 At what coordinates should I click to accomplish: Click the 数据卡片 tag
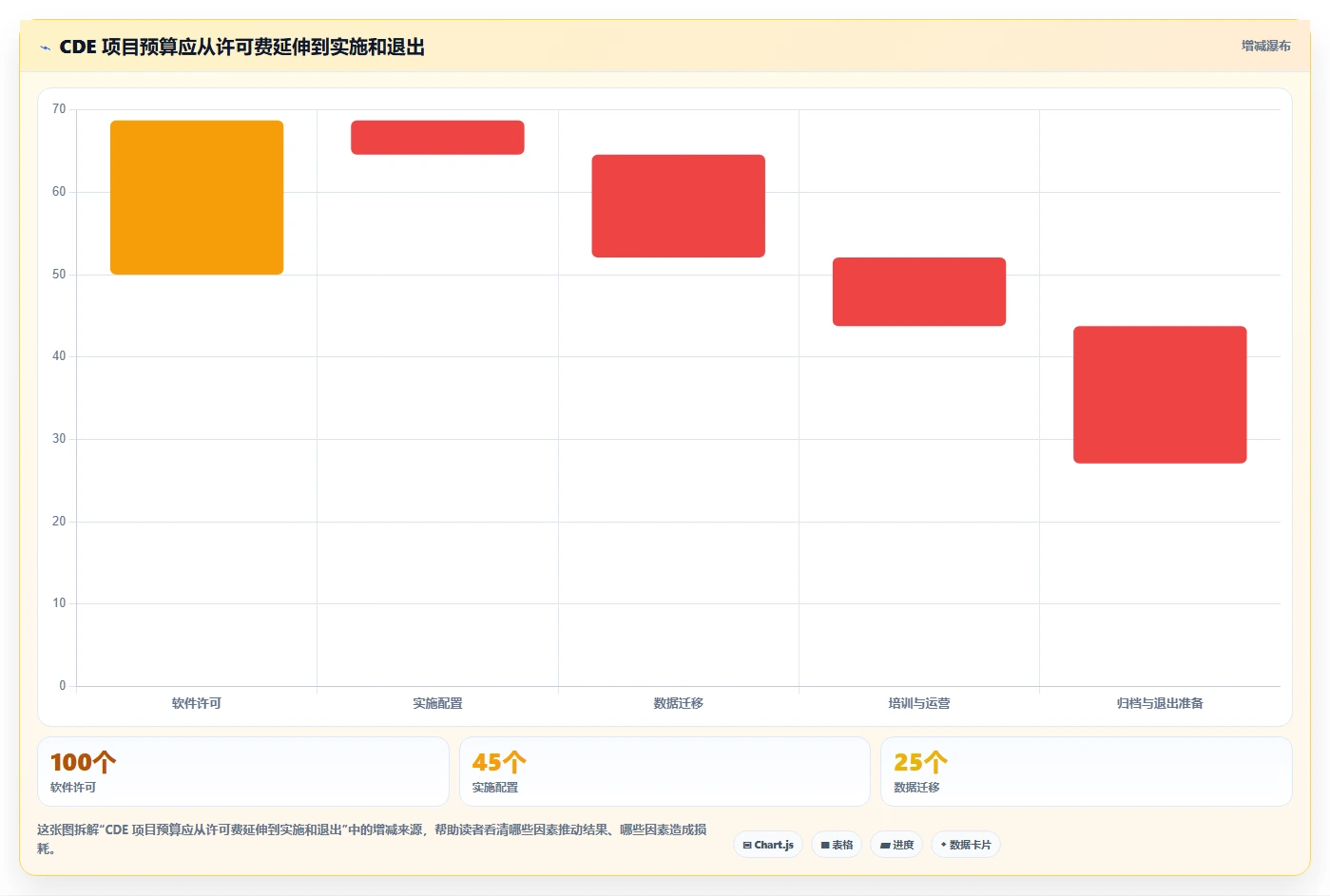pyautogui.click(x=966, y=845)
